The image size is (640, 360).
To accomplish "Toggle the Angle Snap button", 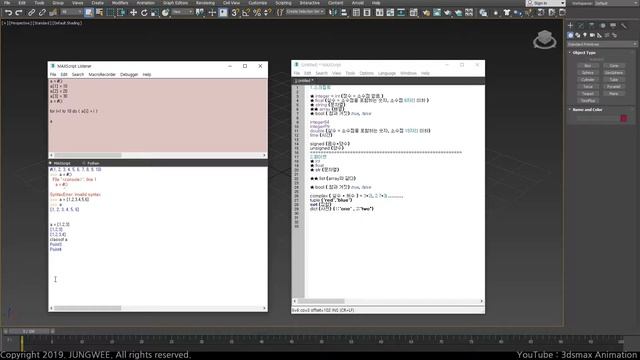I will tap(246, 13).
